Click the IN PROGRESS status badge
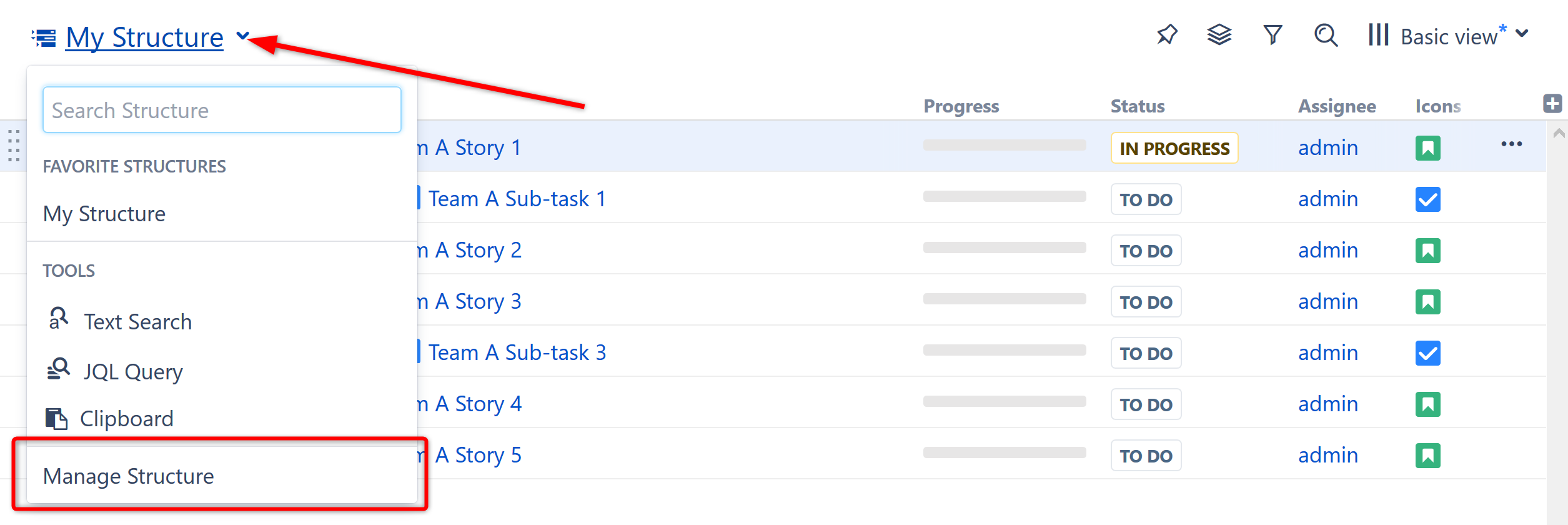1568x525 pixels. point(1174,148)
